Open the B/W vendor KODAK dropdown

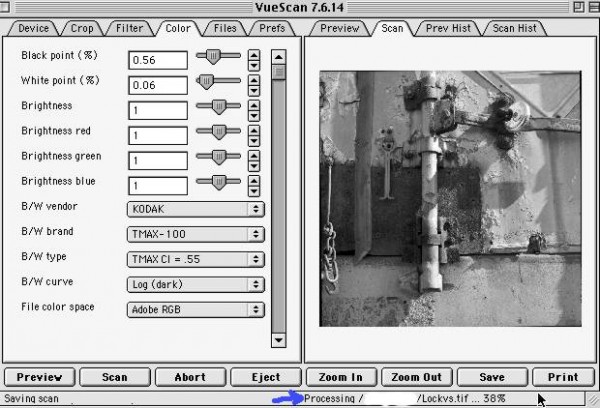coord(196,209)
